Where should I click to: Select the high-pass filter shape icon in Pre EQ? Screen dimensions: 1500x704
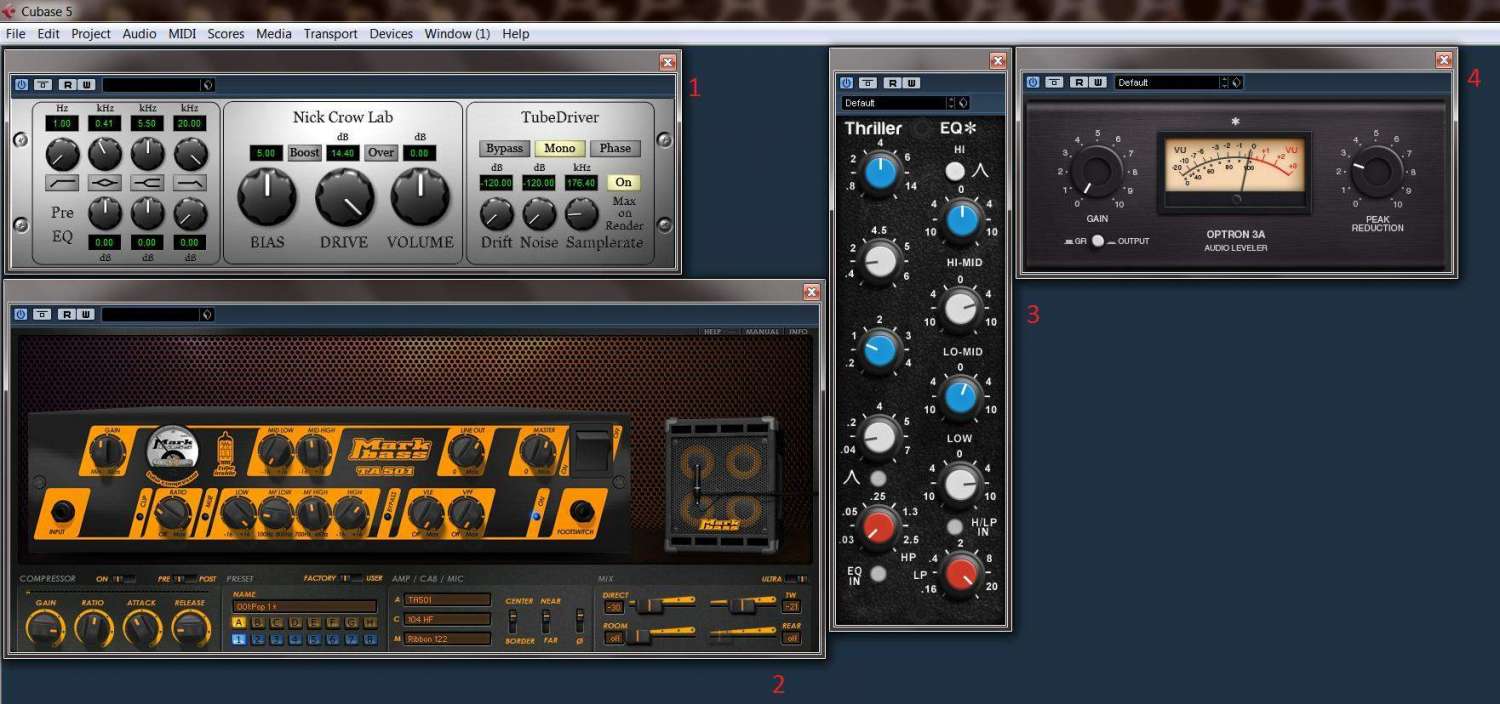pos(62,182)
